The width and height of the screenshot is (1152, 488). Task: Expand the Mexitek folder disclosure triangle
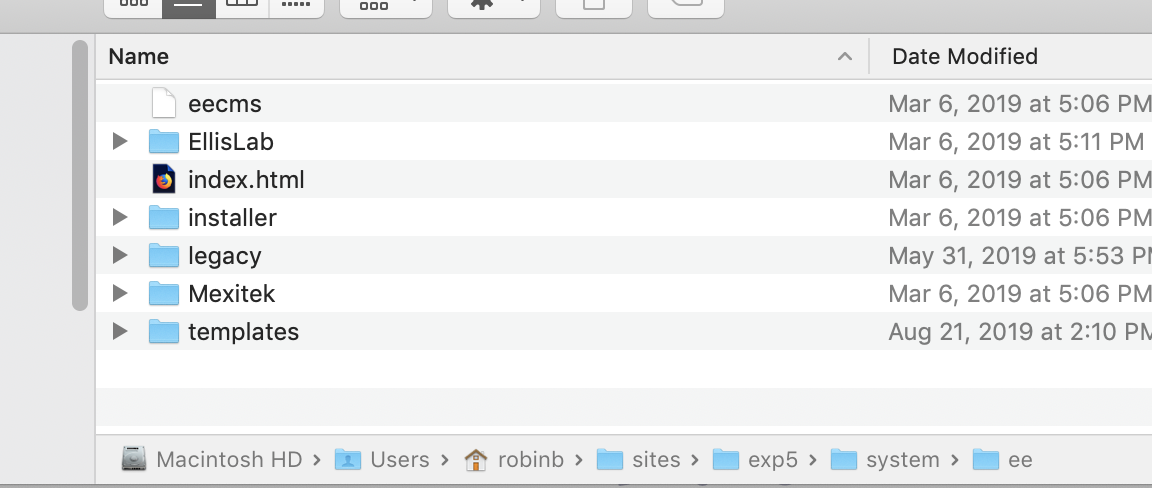click(x=120, y=293)
